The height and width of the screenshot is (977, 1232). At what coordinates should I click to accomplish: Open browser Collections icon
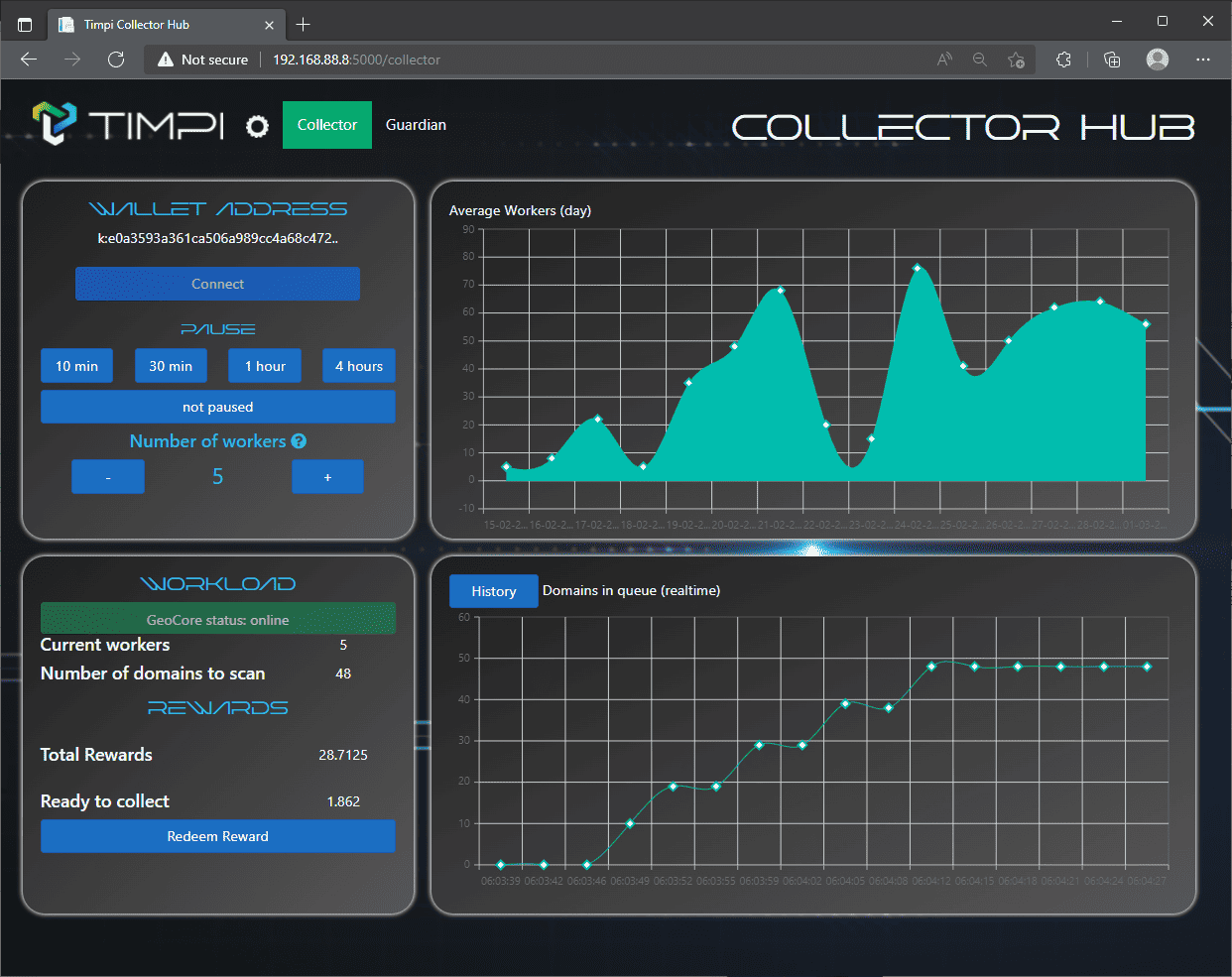[x=1112, y=60]
